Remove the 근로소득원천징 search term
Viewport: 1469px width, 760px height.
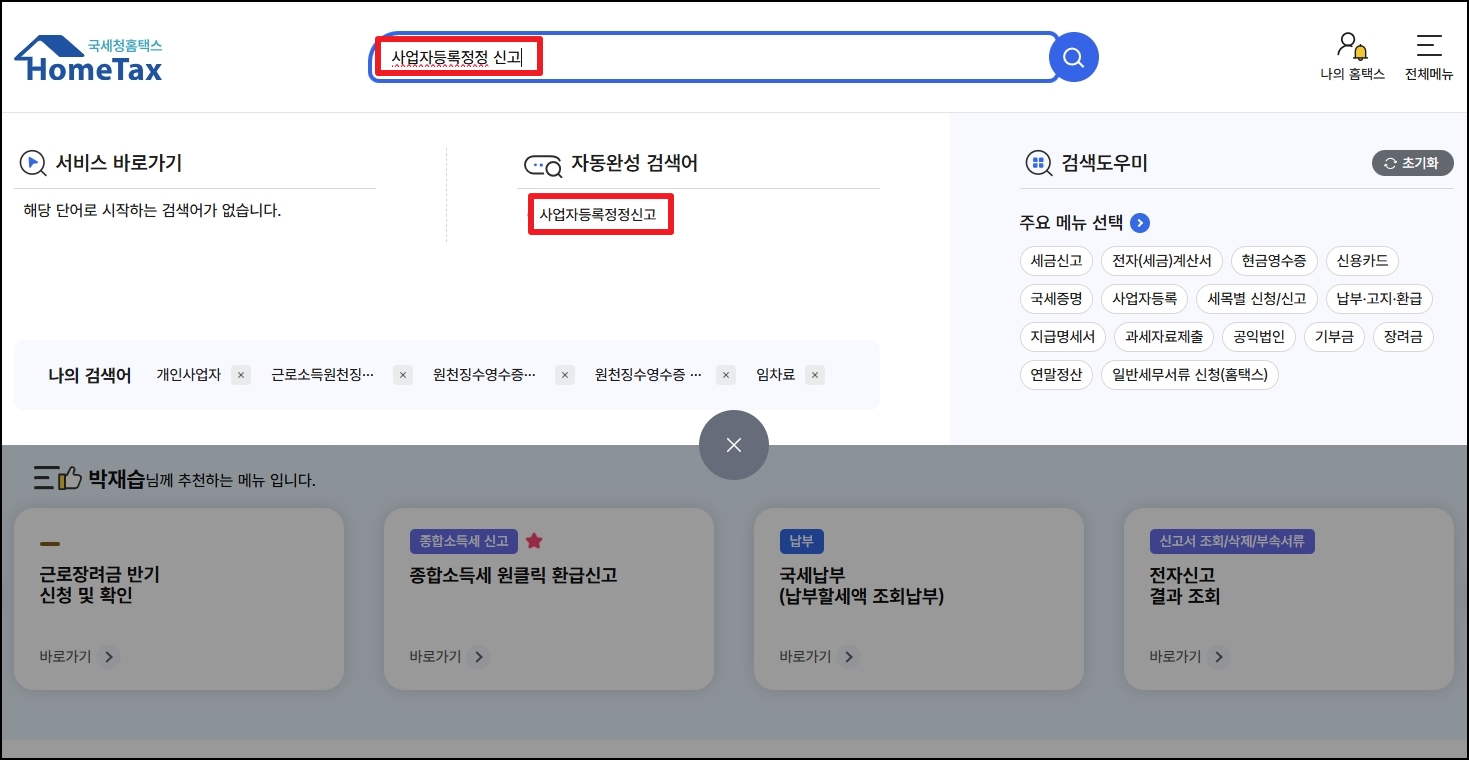(402, 374)
